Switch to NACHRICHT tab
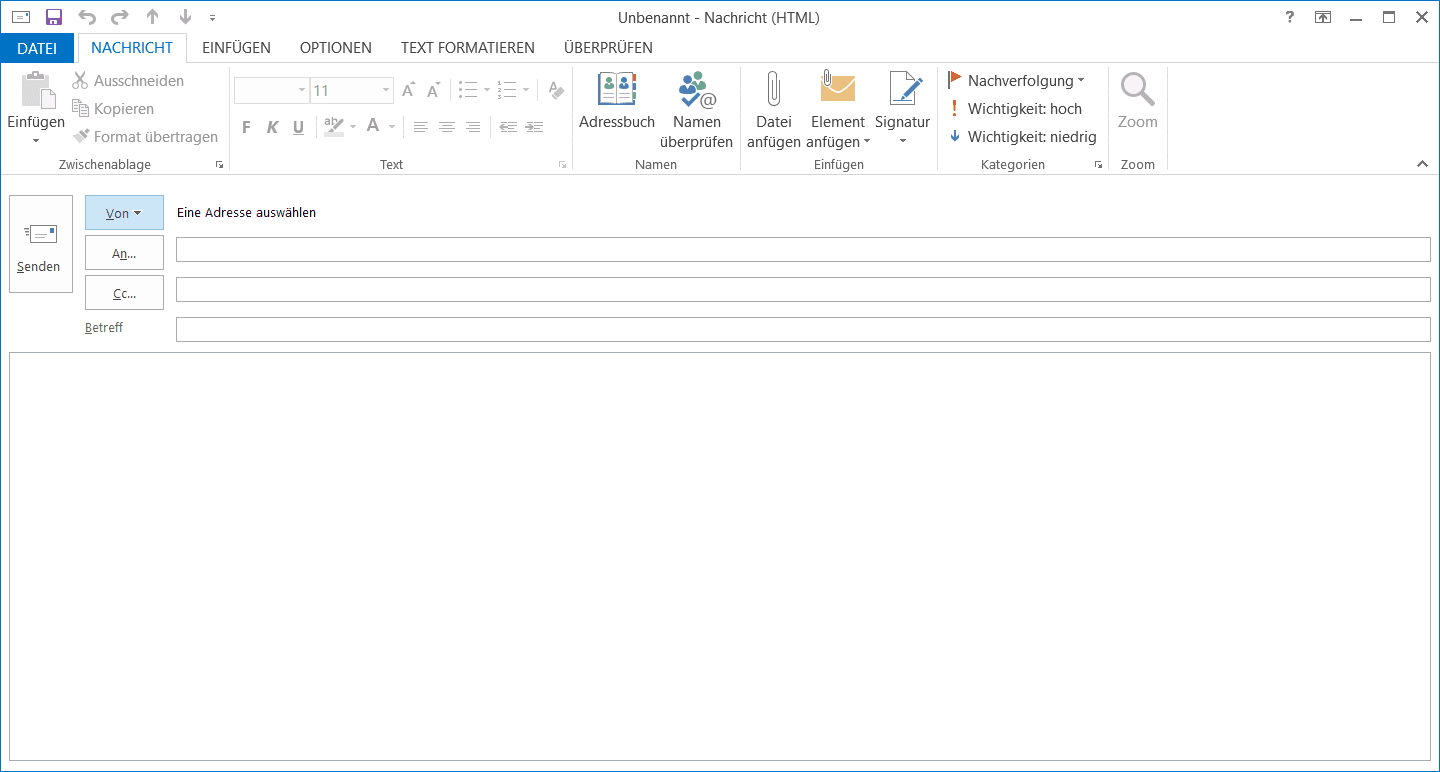 pyautogui.click(x=132, y=48)
